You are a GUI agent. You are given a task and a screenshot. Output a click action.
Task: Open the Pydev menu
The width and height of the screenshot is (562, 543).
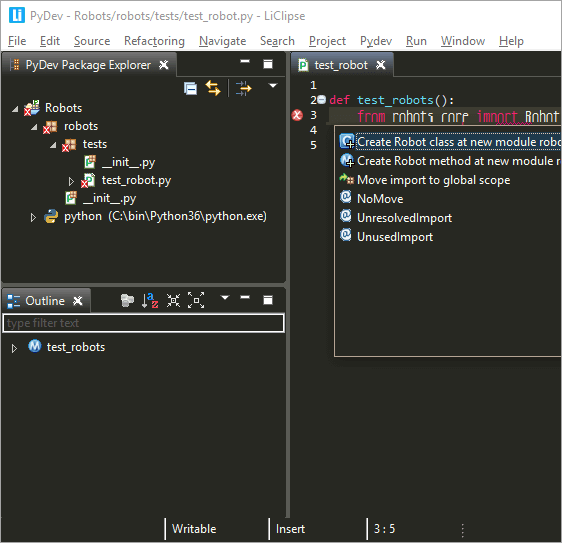(x=376, y=41)
